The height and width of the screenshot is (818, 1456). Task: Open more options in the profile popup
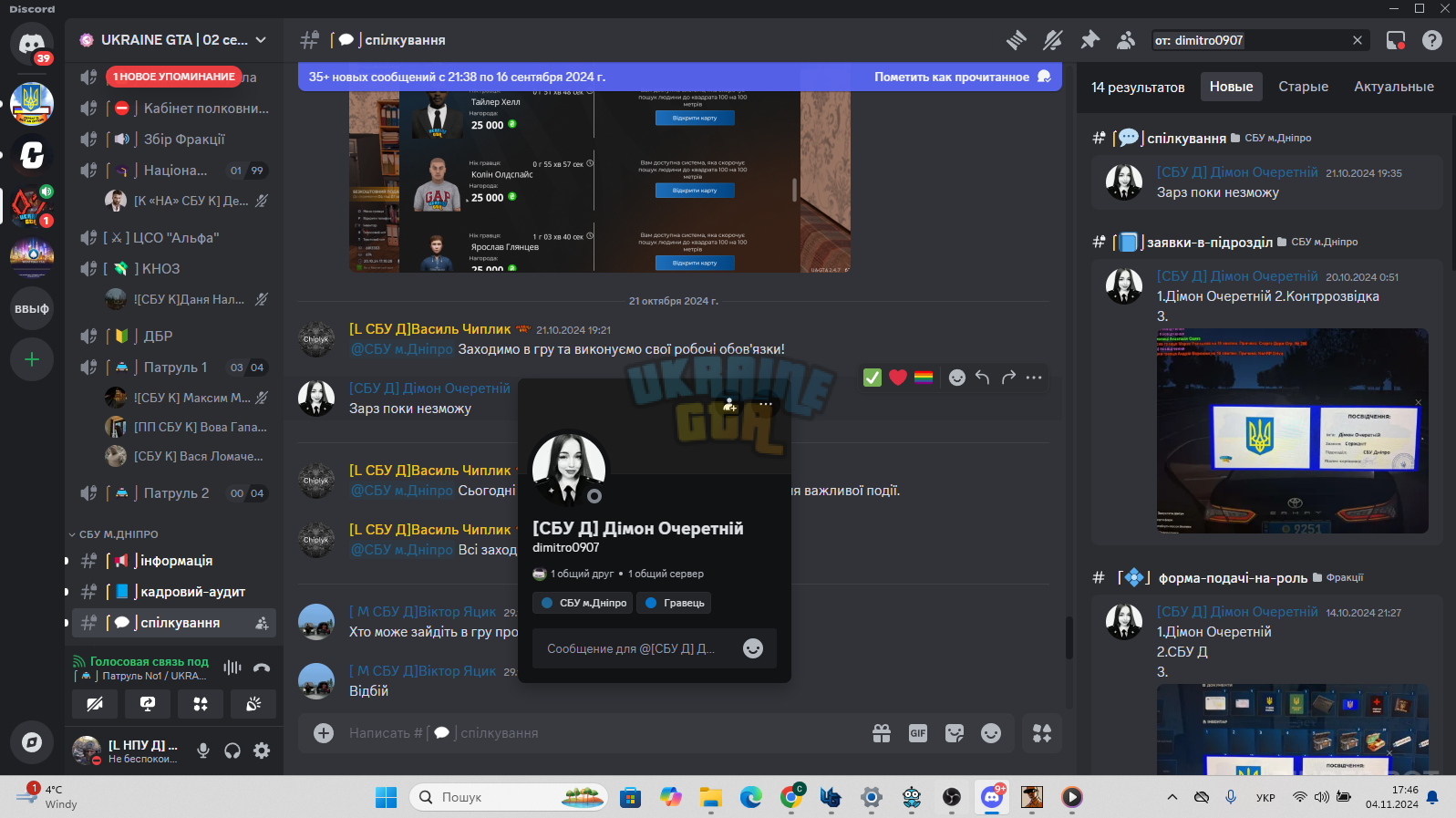click(766, 405)
